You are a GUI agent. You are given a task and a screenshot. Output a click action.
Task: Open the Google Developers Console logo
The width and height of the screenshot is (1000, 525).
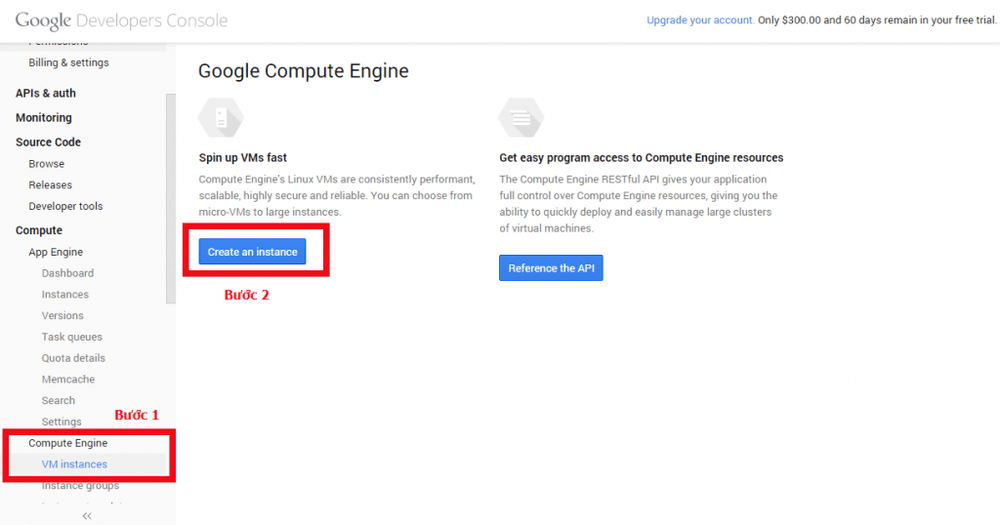click(x=121, y=20)
